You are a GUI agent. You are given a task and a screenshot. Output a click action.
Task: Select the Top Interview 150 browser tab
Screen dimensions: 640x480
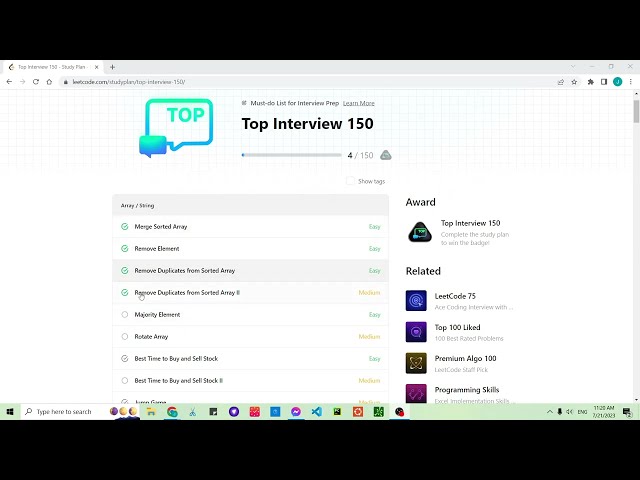click(52, 67)
